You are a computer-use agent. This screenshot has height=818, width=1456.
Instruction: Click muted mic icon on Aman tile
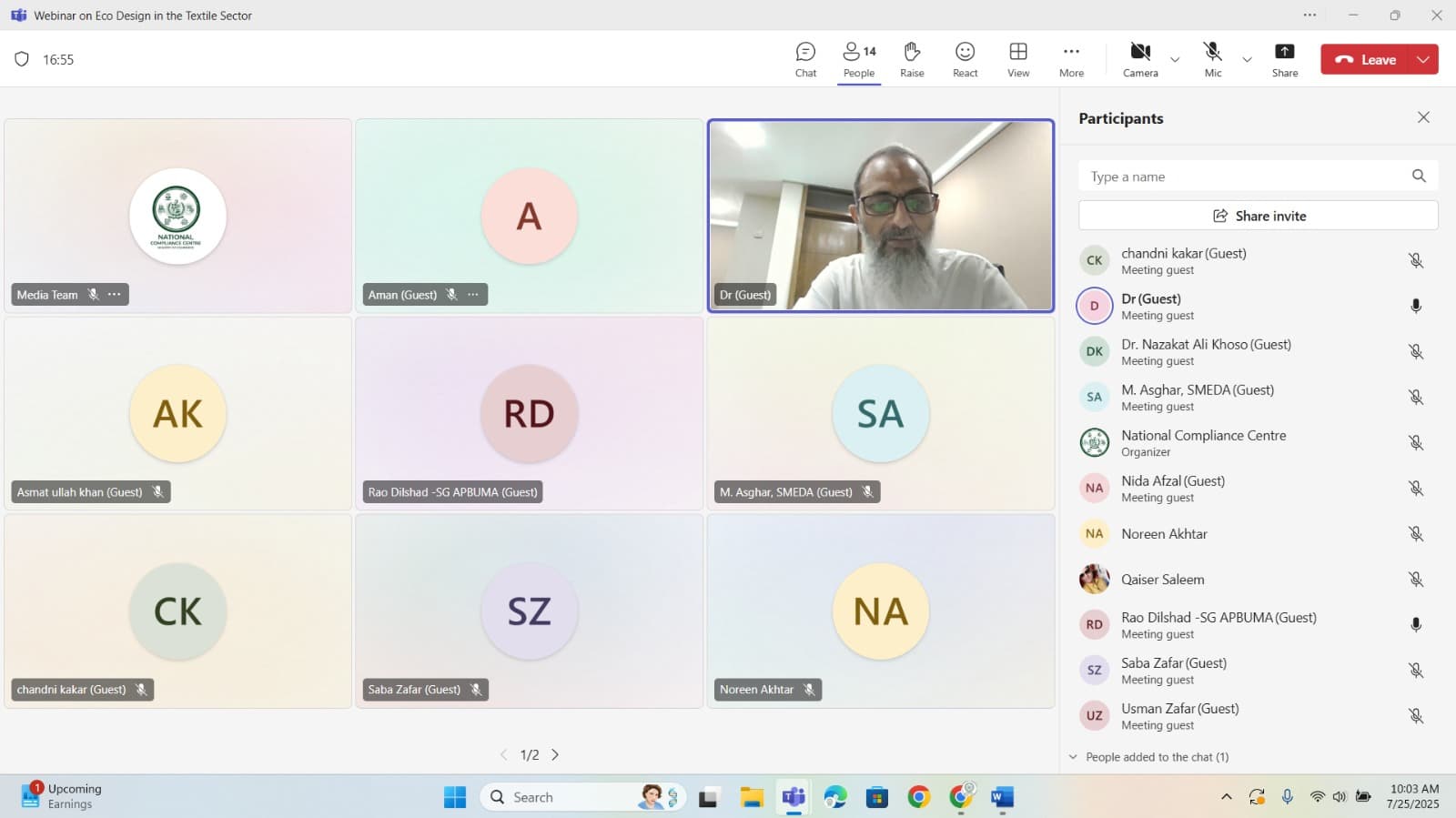click(x=451, y=295)
